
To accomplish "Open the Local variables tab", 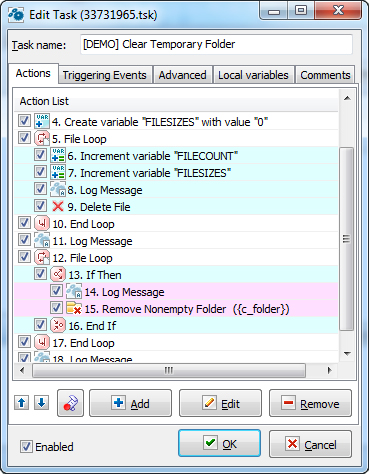I will [x=253, y=75].
